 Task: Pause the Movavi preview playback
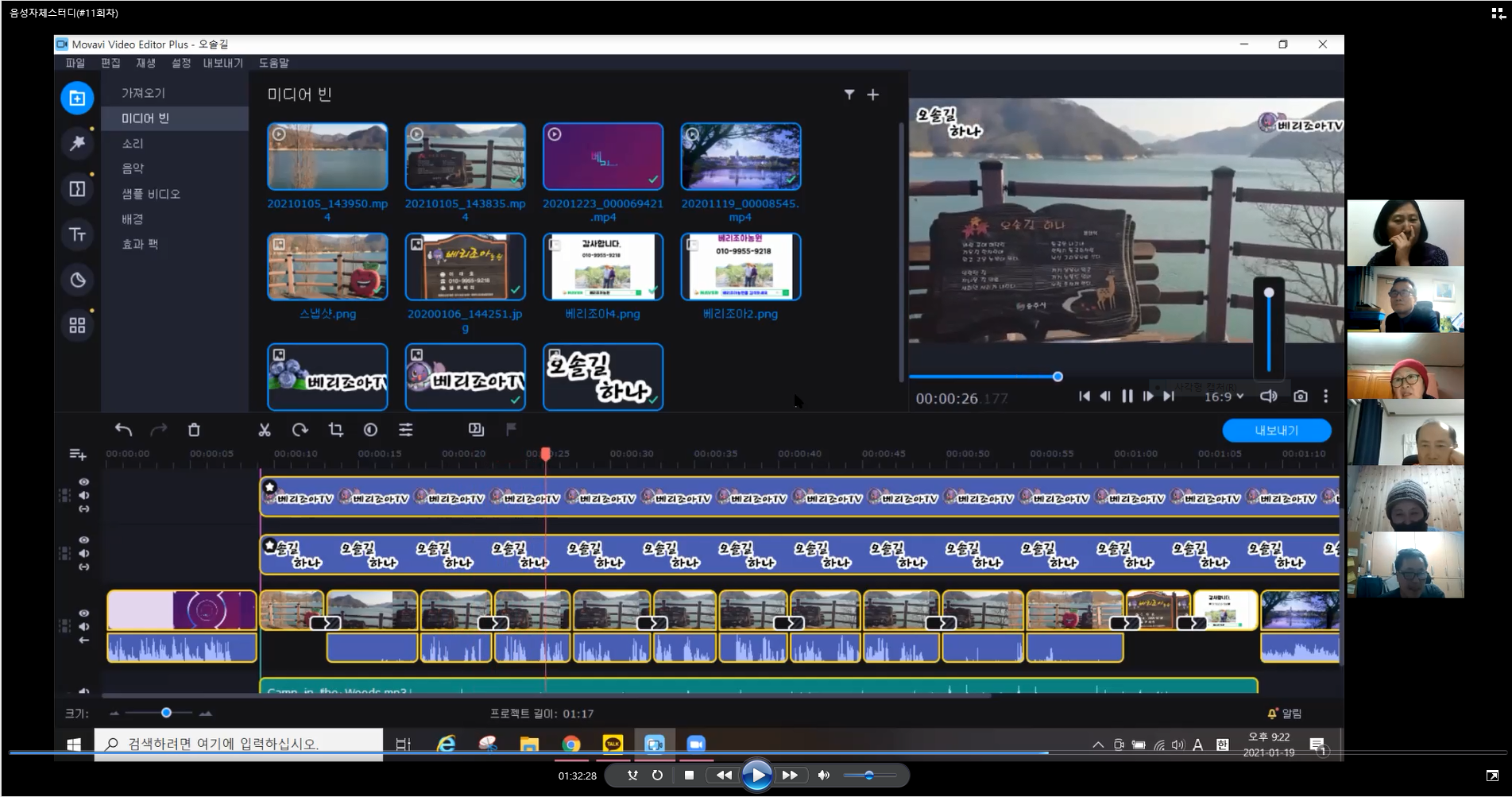click(x=1127, y=396)
